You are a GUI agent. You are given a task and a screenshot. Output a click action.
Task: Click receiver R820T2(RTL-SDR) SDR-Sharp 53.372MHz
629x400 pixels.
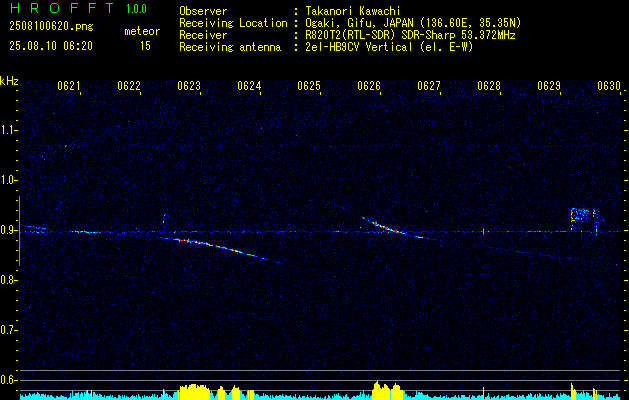410,35
